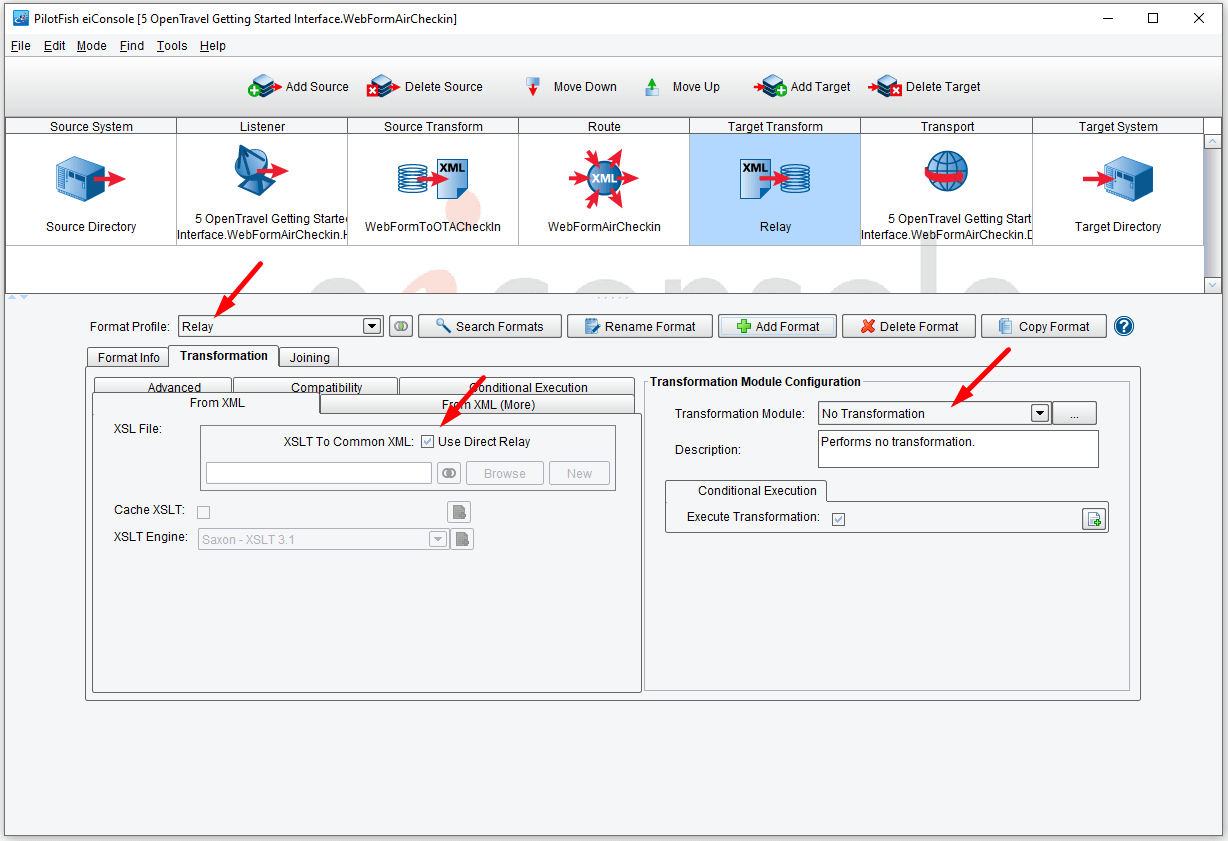Click the Route column header

[x=604, y=126]
